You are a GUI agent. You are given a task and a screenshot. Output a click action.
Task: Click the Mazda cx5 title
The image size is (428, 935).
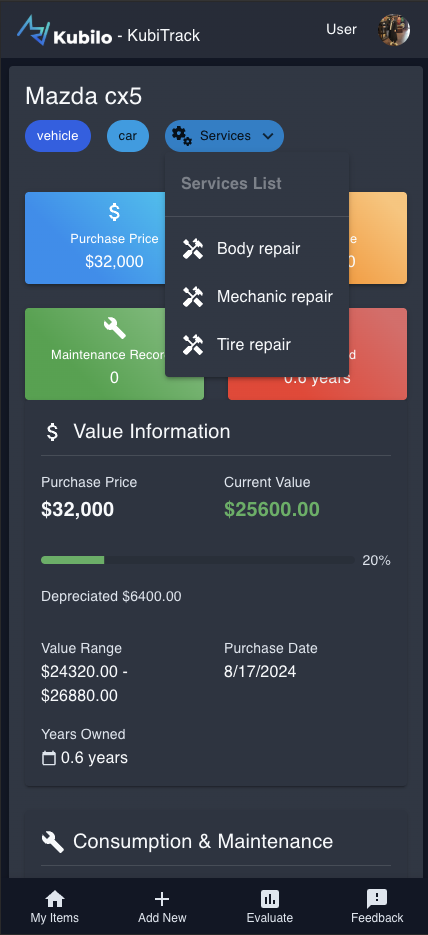(84, 96)
